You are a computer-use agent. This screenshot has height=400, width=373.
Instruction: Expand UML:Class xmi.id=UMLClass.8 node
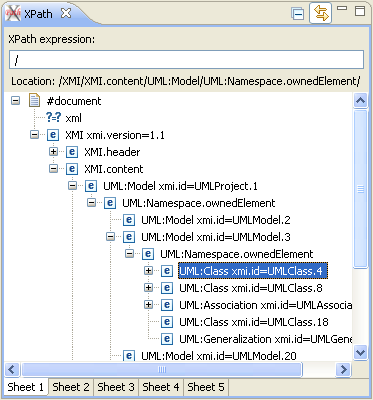pyautogui.click(x=148, y=288)
